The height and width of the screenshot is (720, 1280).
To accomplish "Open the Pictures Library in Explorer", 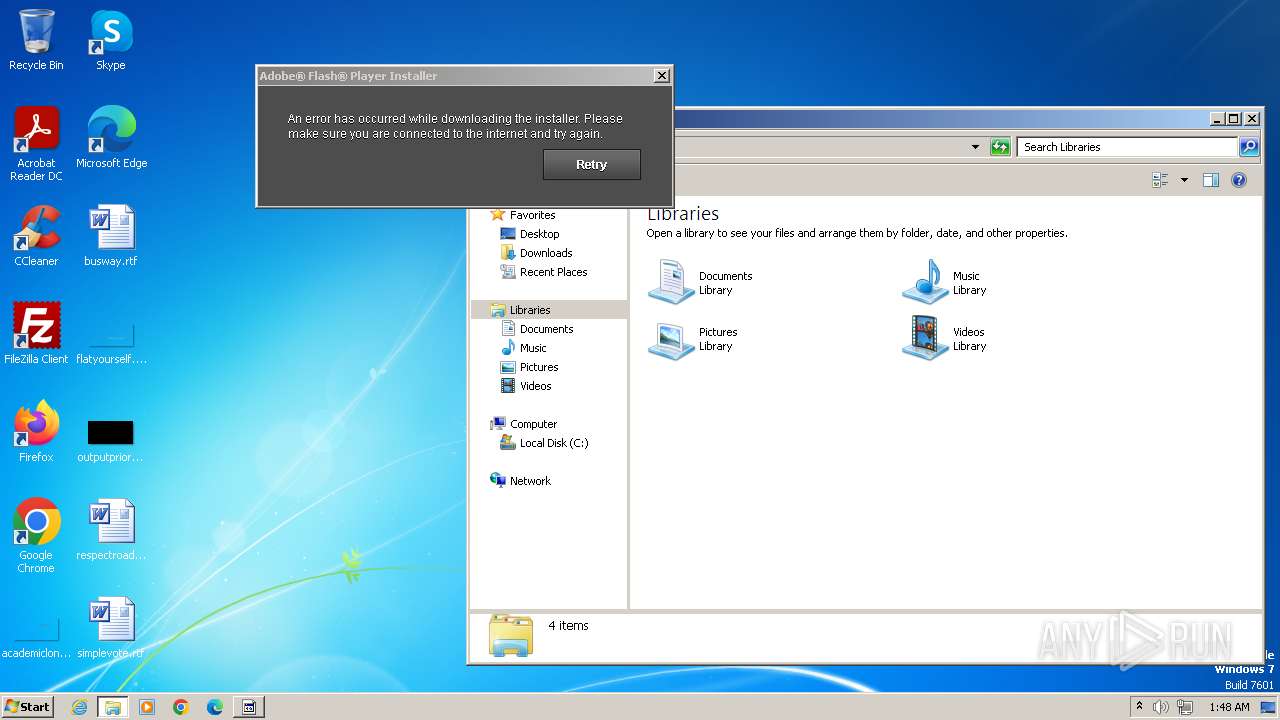I will coord(693,339).
